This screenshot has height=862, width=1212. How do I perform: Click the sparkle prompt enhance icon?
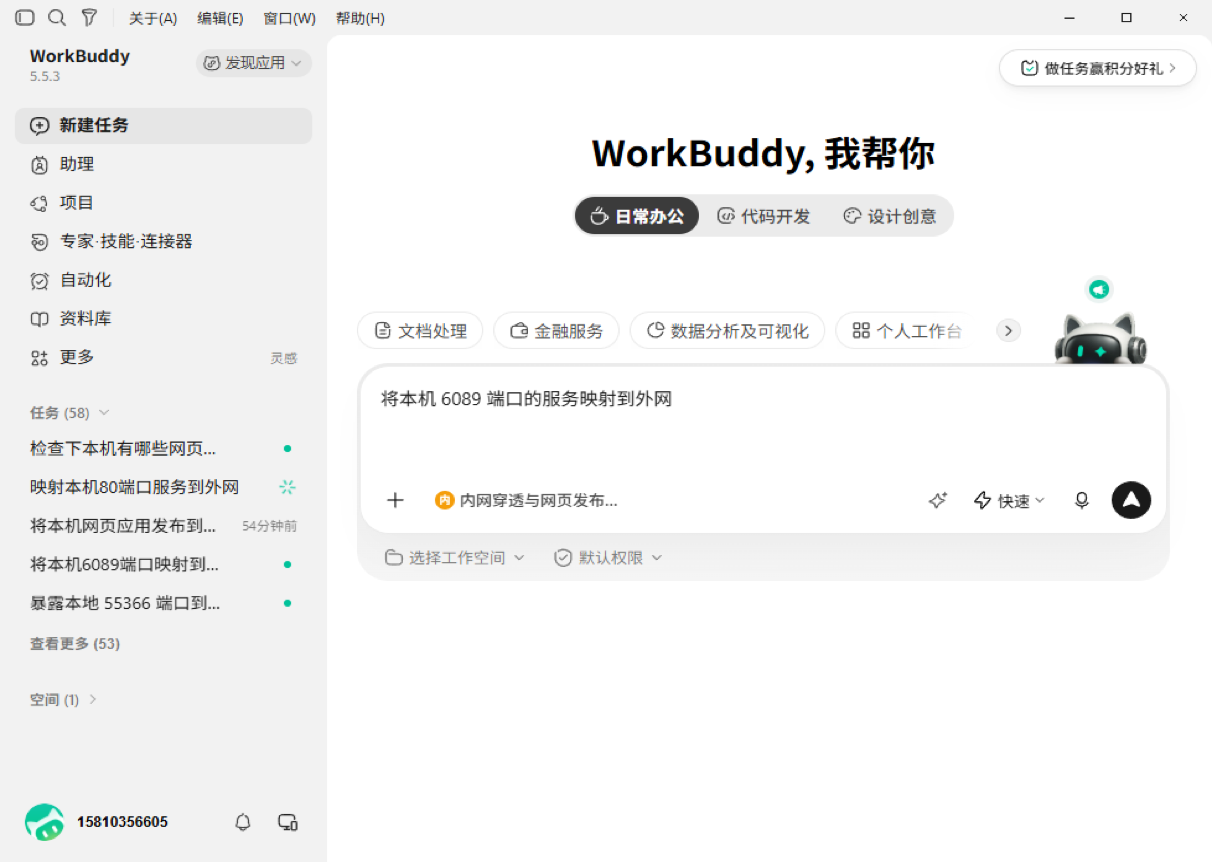point(937,500)
